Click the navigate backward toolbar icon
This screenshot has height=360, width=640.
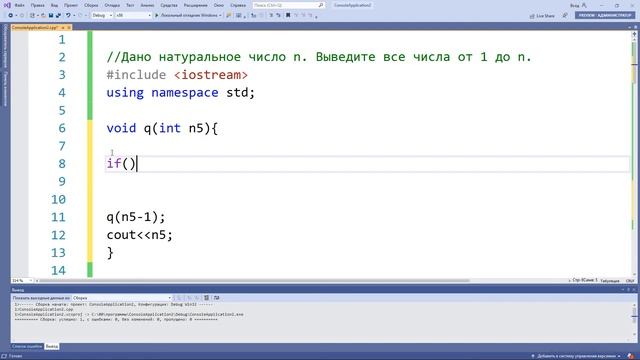tap(11, 16)
